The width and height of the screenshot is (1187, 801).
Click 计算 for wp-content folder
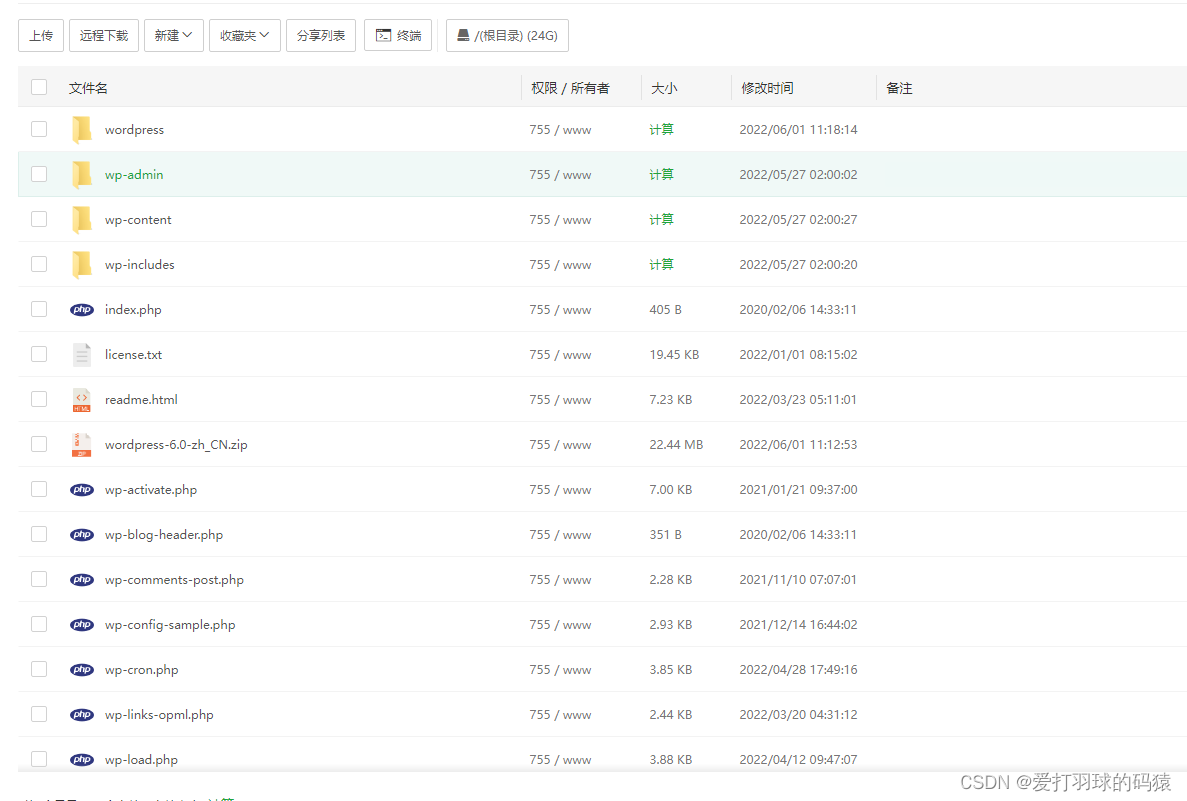point(661,220)
